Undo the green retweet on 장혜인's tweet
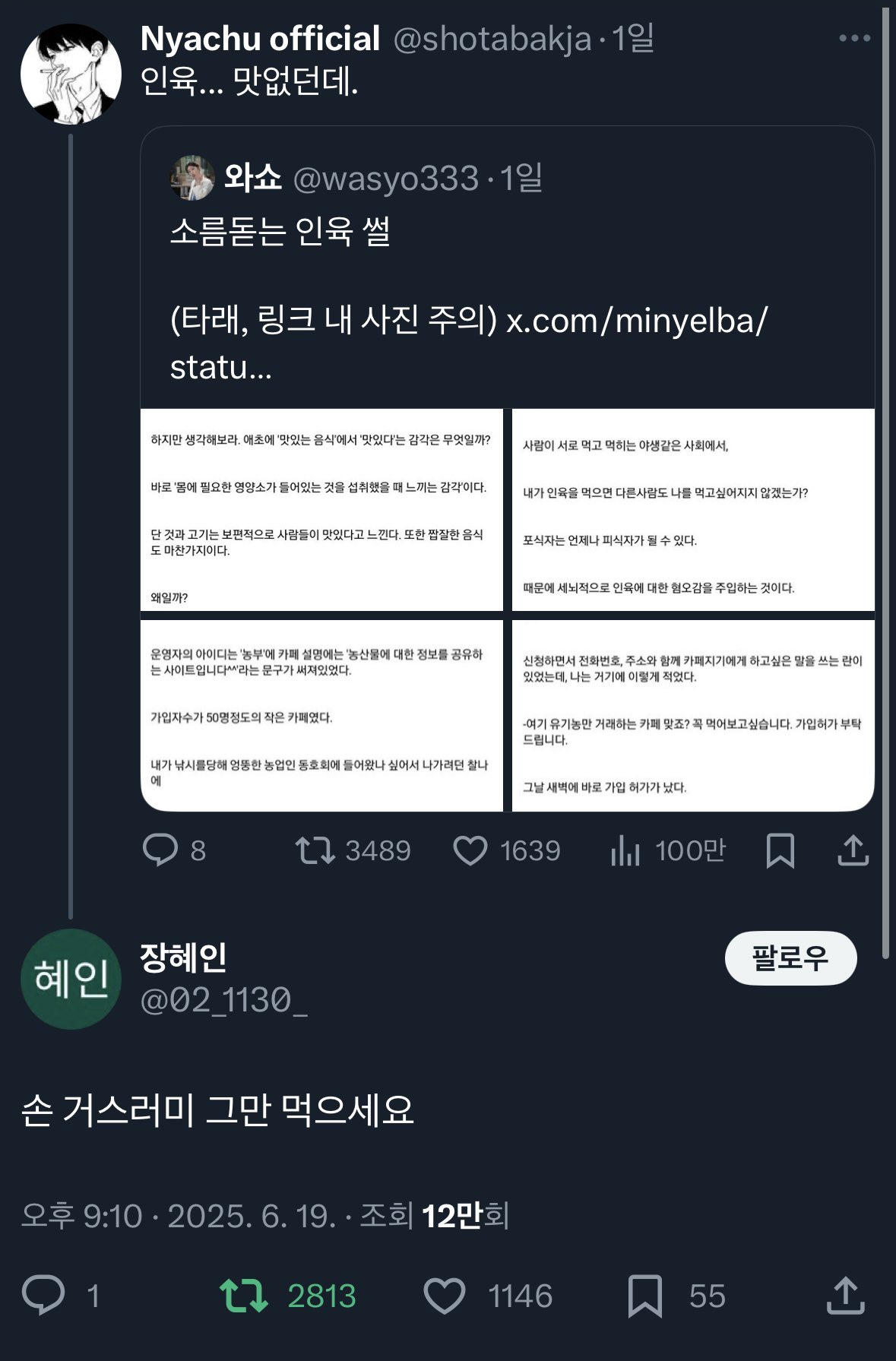 pyautogui.click(x=244, y=1296)
